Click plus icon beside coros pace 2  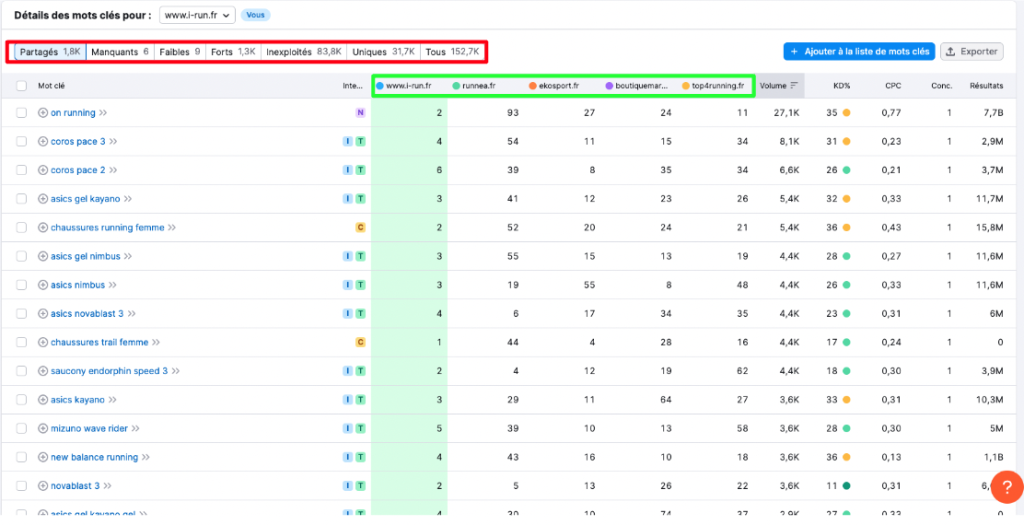(43, 170)
